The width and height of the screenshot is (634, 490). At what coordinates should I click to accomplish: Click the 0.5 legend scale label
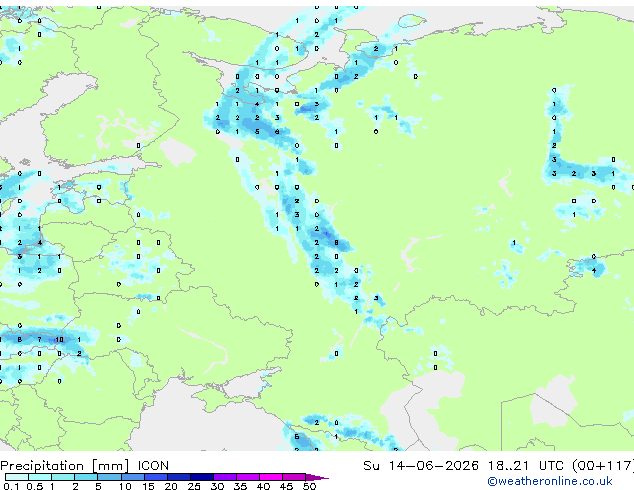[x=34, y=486]
